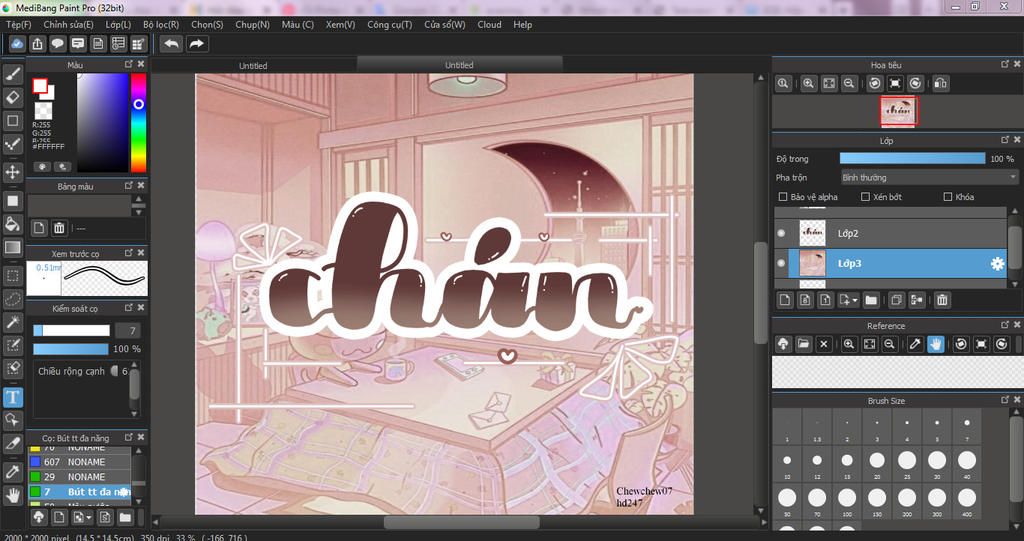This screenshot has width=1024, height=541.
Task: Open the Chỉnh sửa(E) menu
Action: click(68, 24)
